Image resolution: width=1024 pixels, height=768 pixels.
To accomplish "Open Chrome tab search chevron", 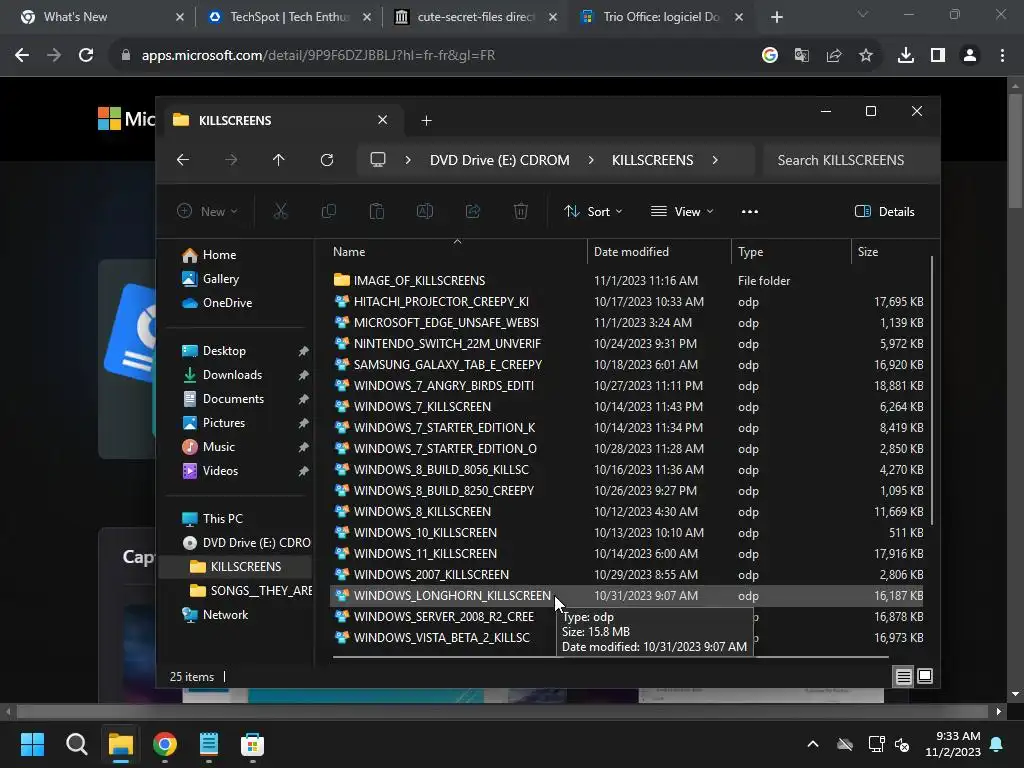I will point(863,14).
